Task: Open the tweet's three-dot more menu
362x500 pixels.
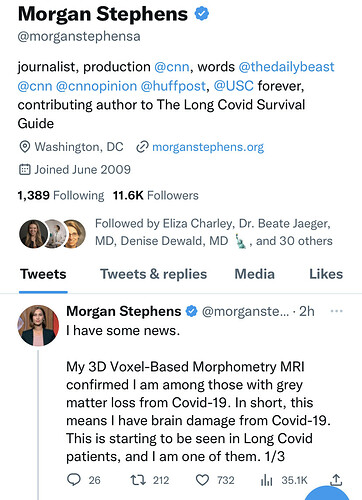Action: coord(336,311)
